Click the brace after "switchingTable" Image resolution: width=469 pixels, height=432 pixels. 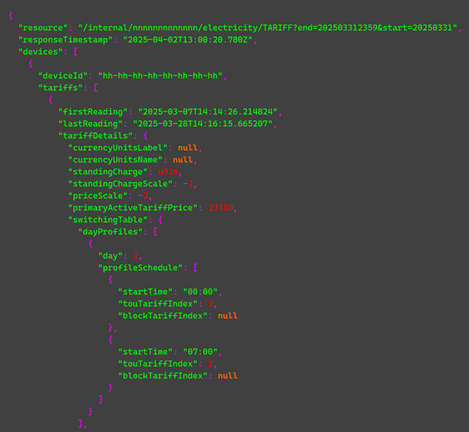160,220
